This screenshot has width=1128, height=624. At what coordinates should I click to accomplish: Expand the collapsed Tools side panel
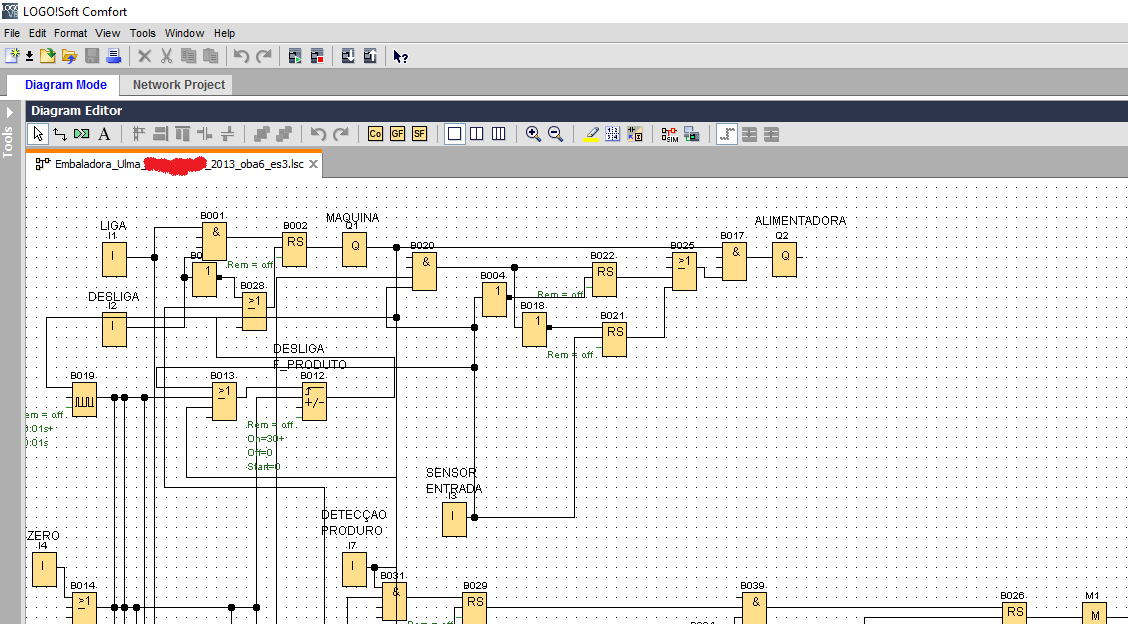click(x=9, y=112)
